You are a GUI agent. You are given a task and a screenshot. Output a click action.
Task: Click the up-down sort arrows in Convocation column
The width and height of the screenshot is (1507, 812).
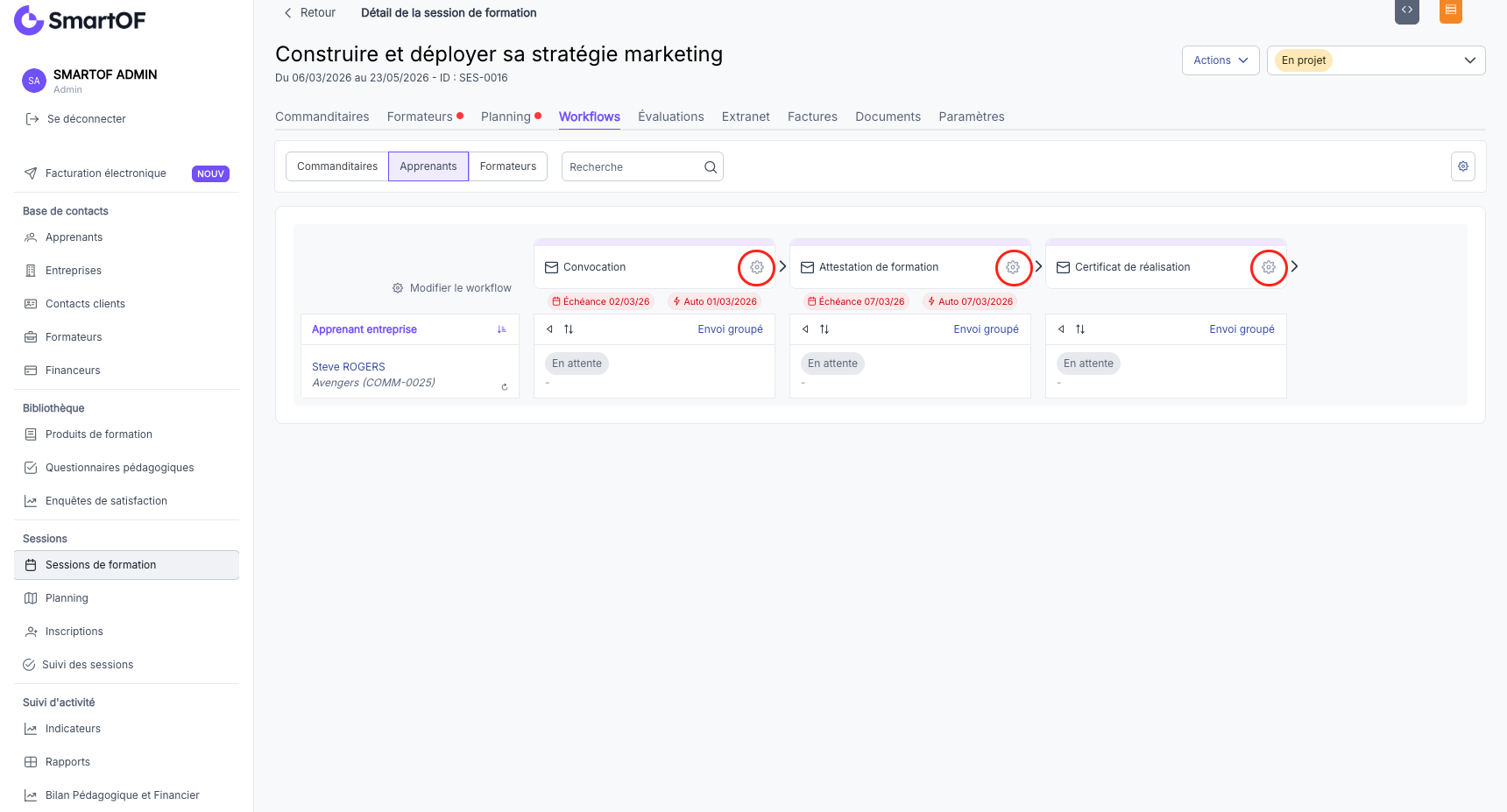(569, 329)
